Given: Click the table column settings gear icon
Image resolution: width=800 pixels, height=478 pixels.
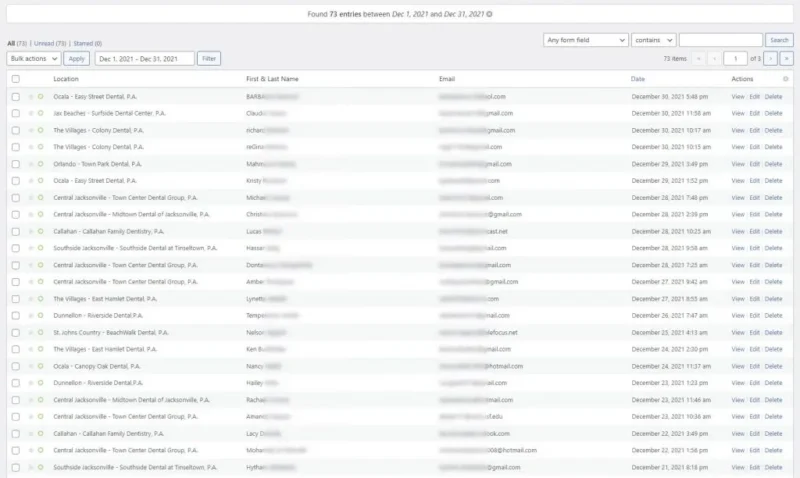Looking at the screenshot, I should [x=786, y=78].
